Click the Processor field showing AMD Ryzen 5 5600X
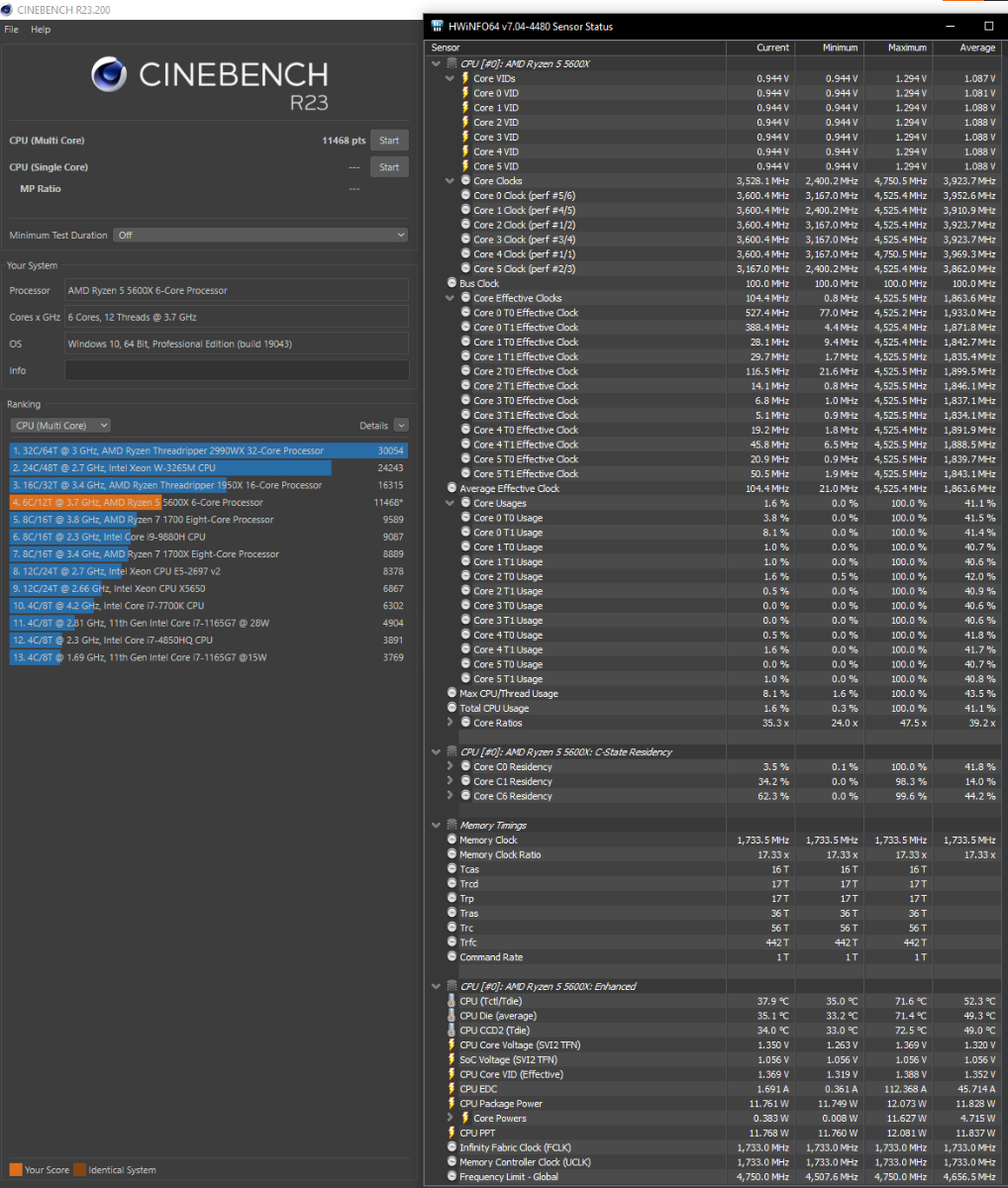This screenshot has height=1188, width=1008. tap(237, 291)
